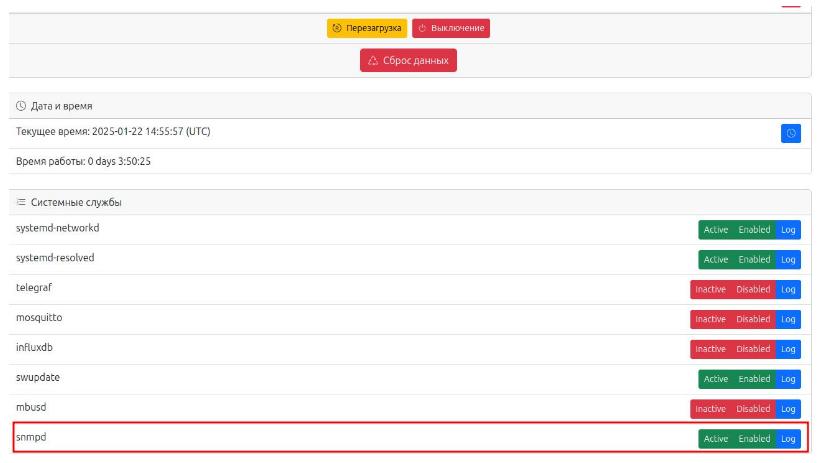This screenshot has width=823, height=463.
Task: Toggle telegraf Inactive status button
Action: point(710,290)
